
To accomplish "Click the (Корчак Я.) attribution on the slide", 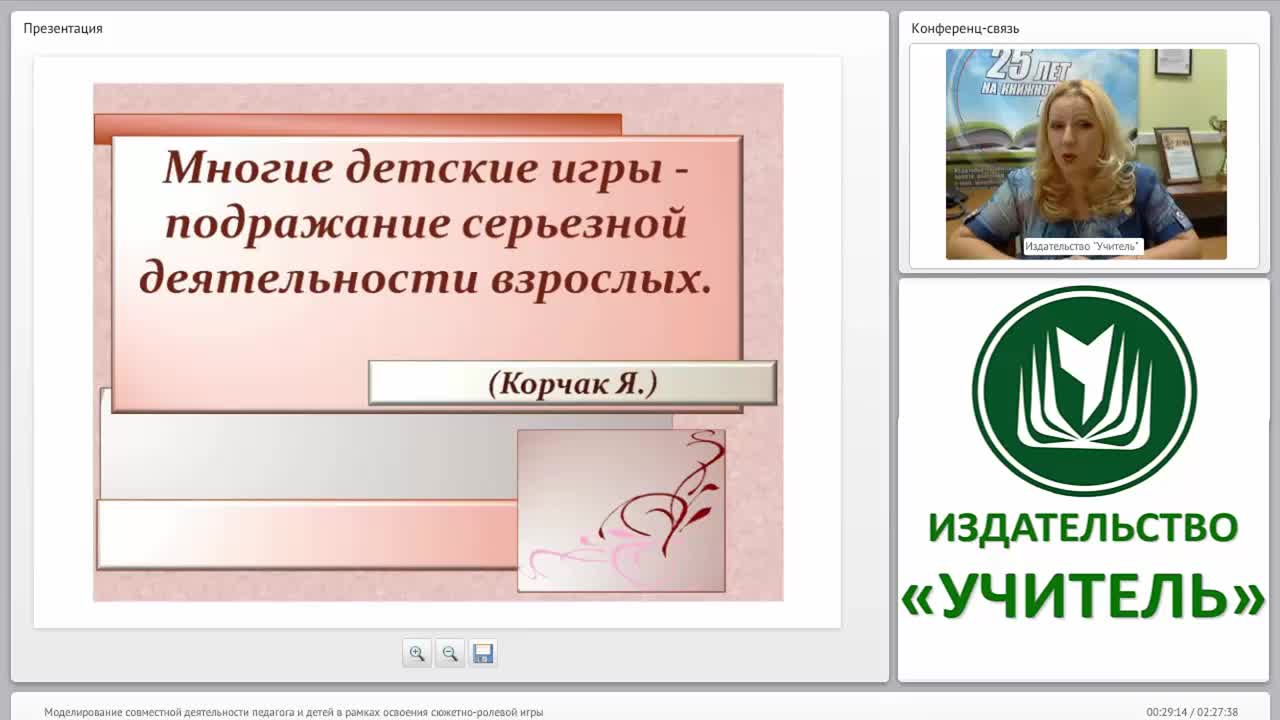I will (573, 383).
